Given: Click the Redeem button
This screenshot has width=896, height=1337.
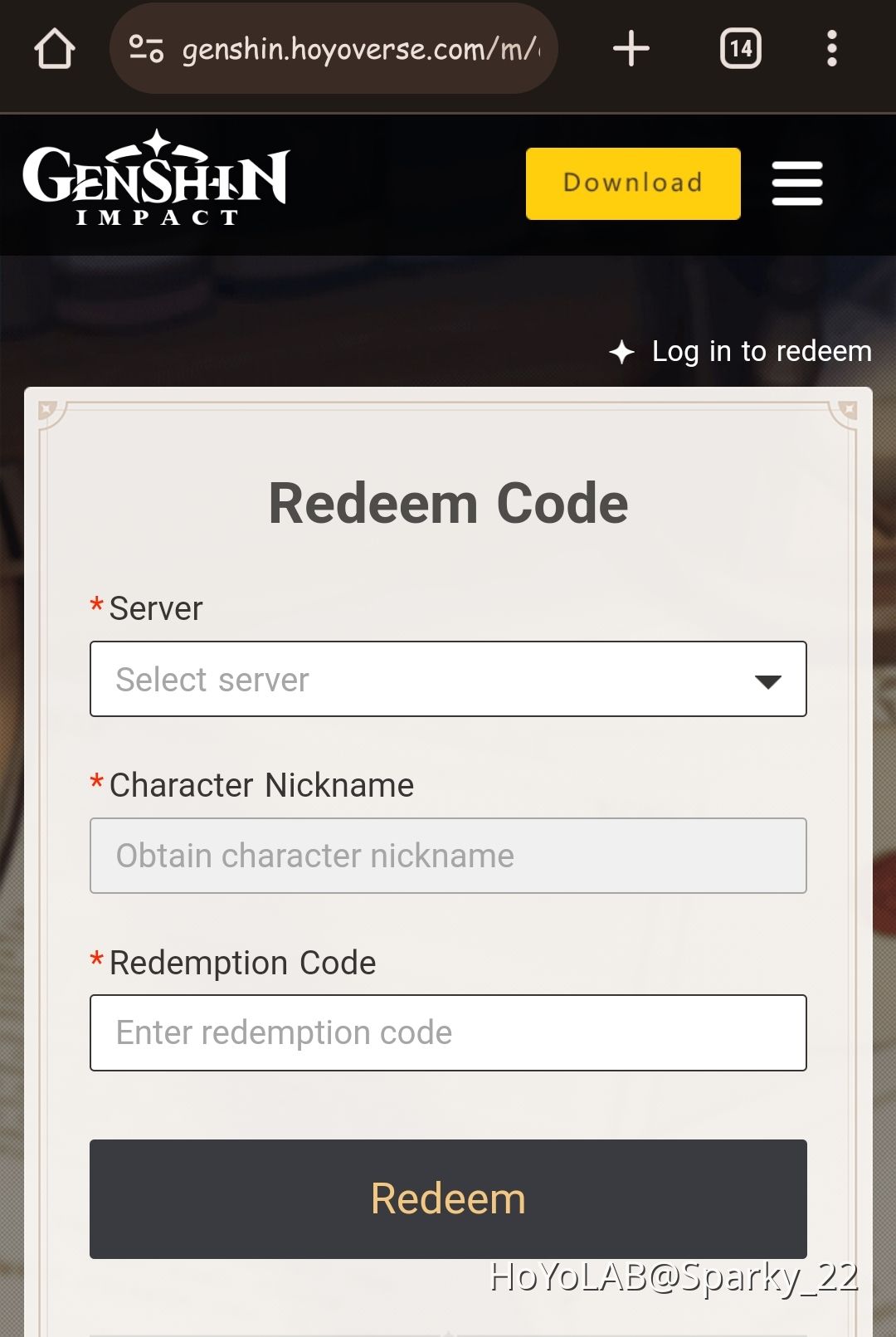Looking at the screenshot, I should coord(448,1199).
